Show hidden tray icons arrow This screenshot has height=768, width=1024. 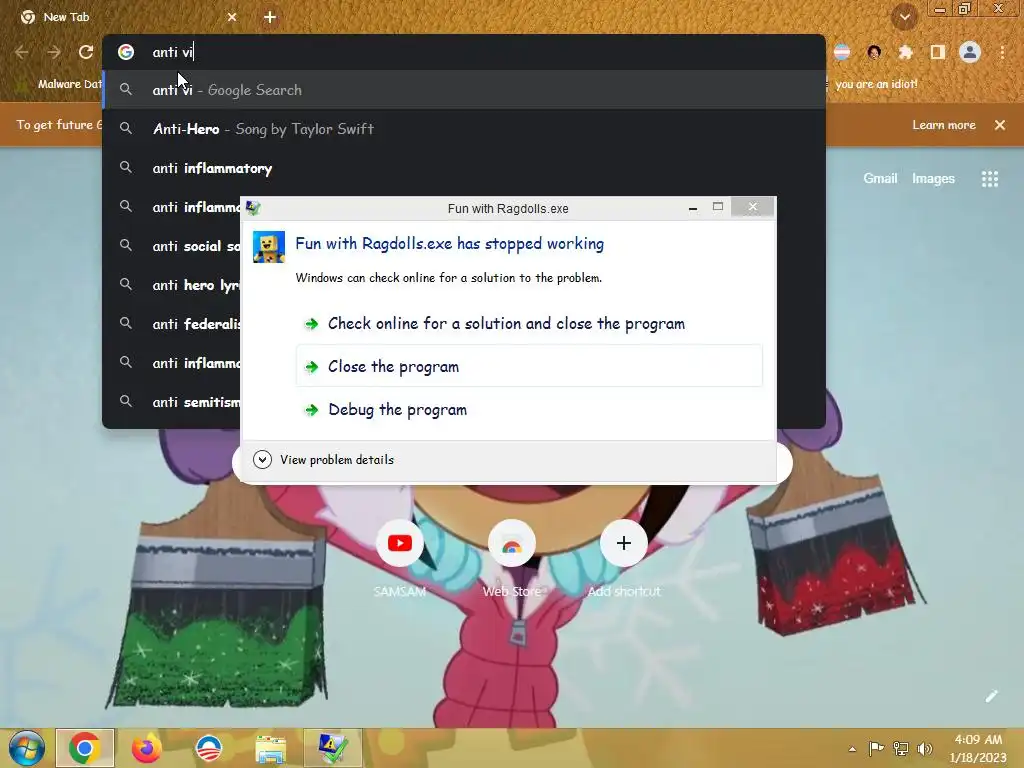(x=852, y=748)
